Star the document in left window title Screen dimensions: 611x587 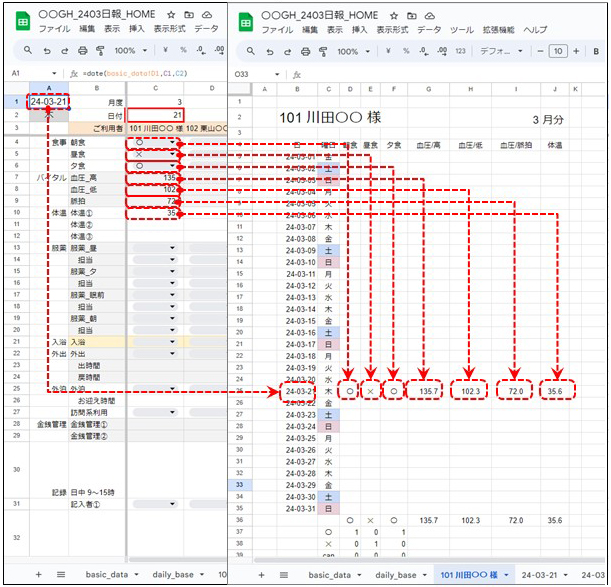171,15
